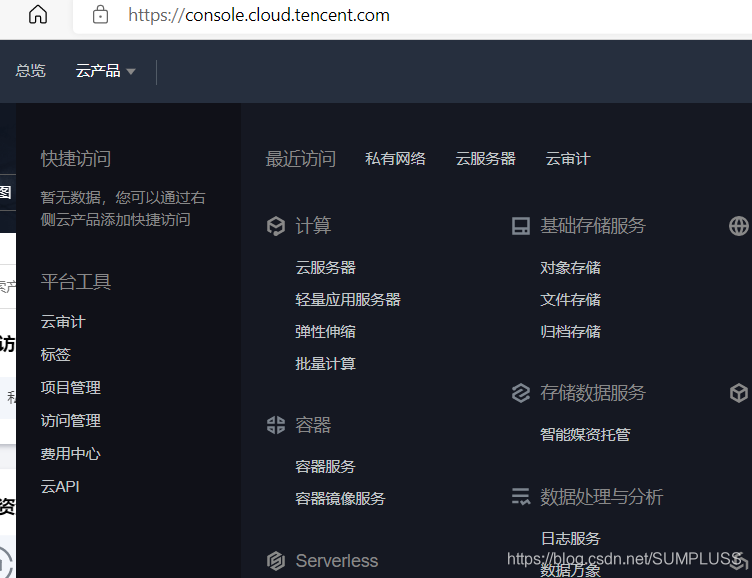752x578 pixels.
Task: Click the Serverless category icon
Action: 276,561
